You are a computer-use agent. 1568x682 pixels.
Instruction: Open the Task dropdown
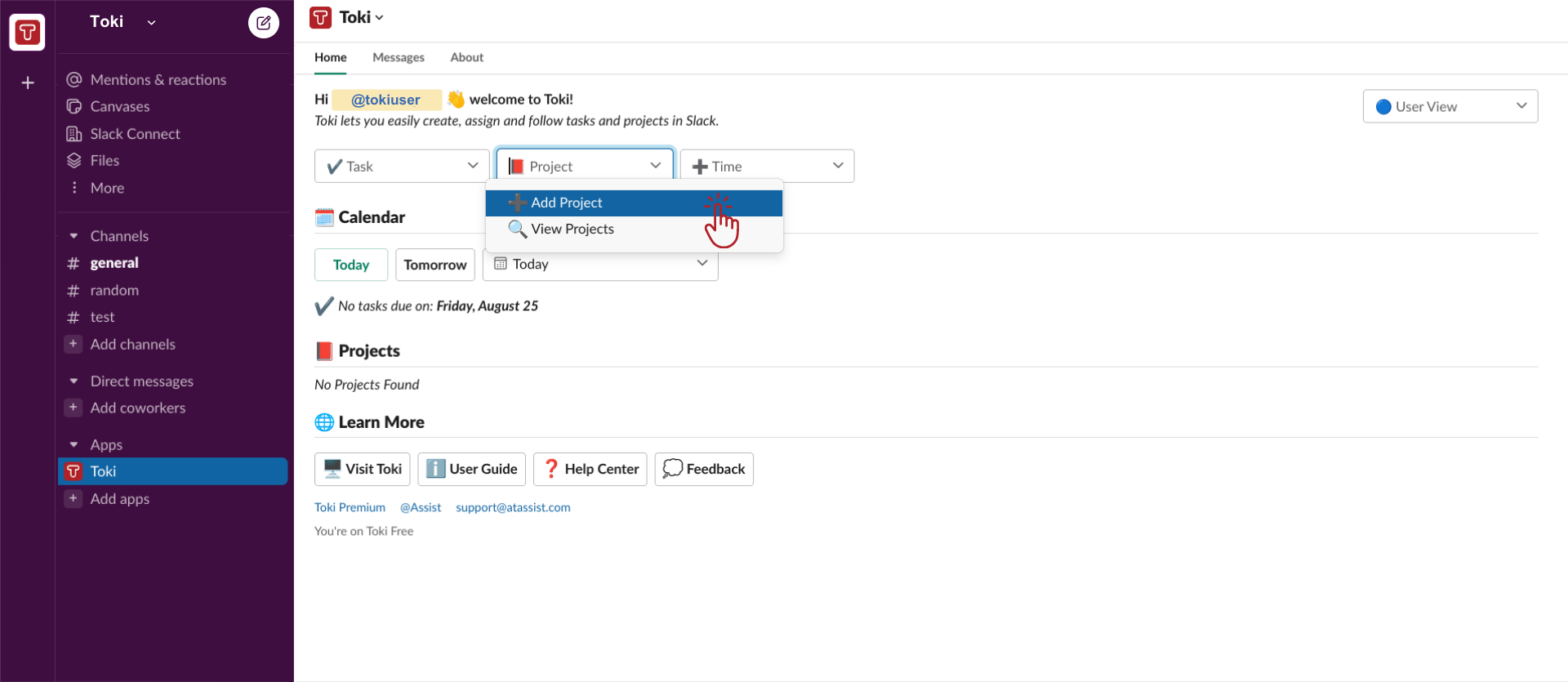click(x=402, y=166)
